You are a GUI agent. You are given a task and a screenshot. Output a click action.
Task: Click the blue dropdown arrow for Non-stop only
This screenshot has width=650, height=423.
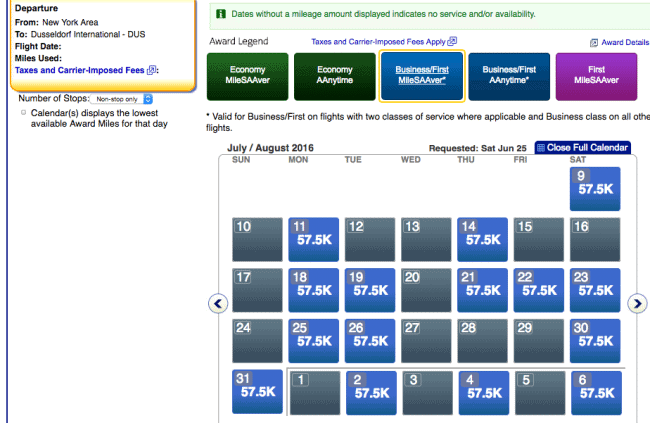point(148,99)
